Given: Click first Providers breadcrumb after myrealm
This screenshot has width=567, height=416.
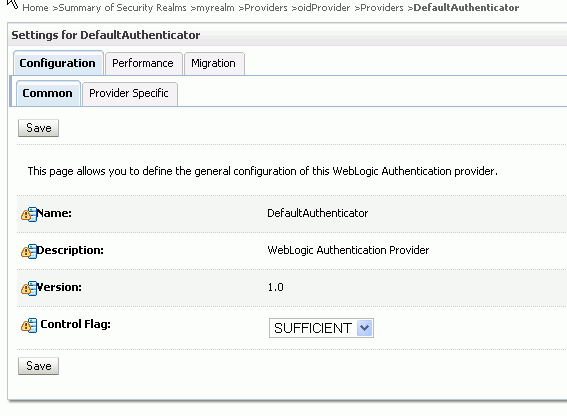Looking at the screenshot, I should pyautogui.click(x=266, y=8).
